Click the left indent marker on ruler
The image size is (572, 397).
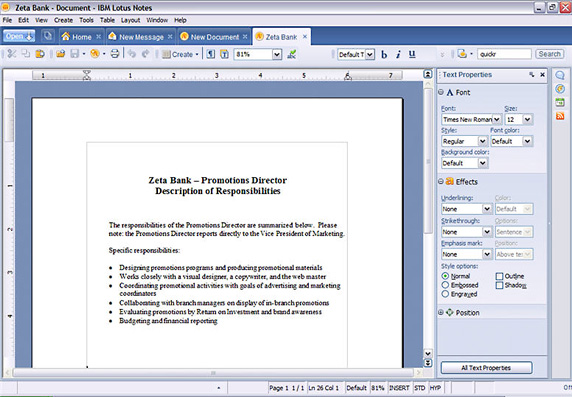point(86,75)
